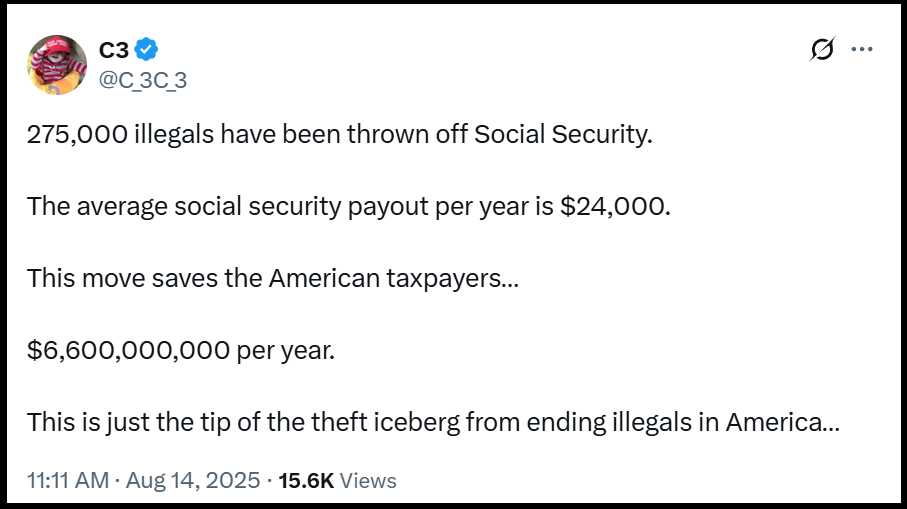
Task: Open the three-dot More options menu
Action: 861,50
